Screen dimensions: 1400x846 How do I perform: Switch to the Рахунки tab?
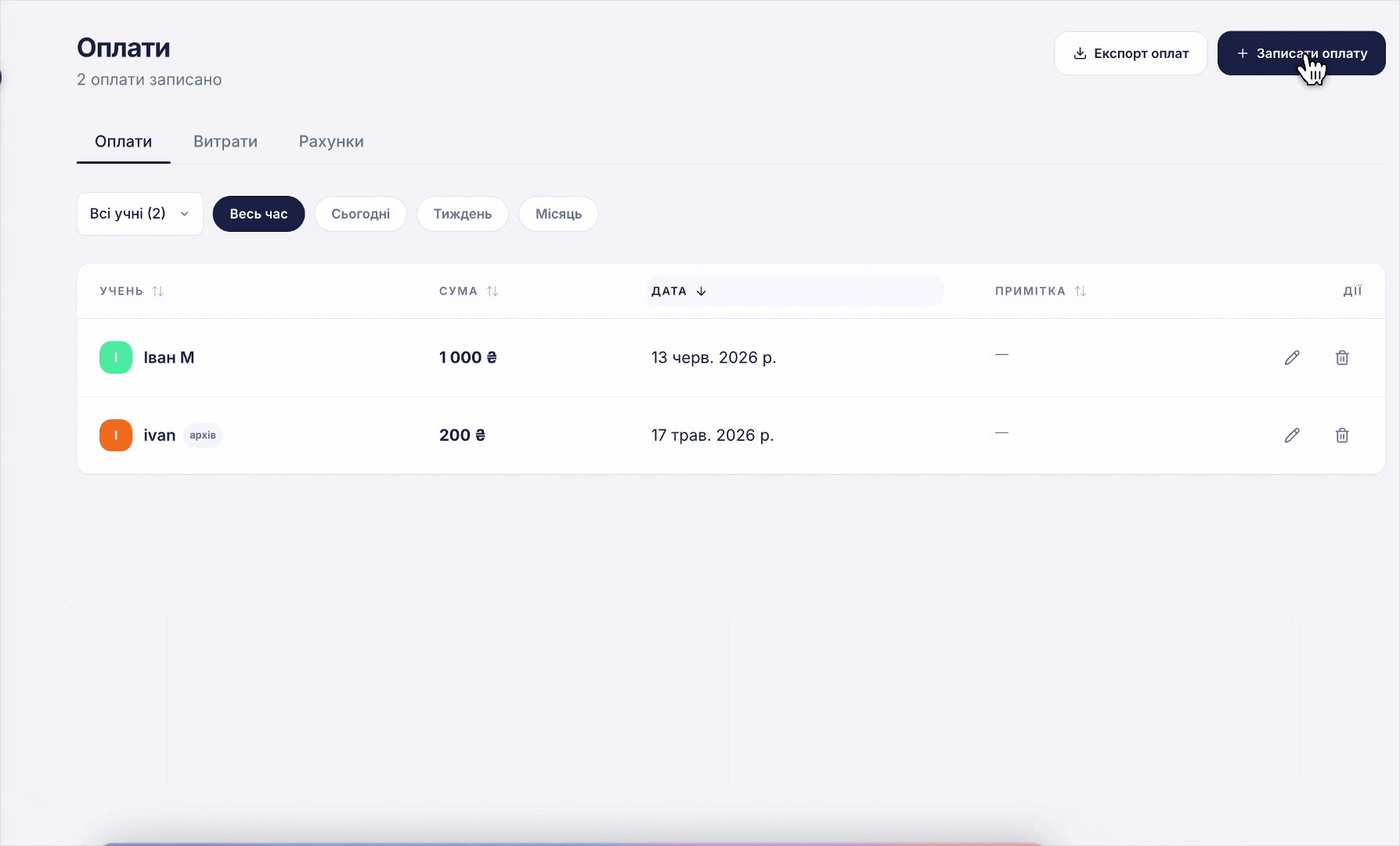pos(331,142)
